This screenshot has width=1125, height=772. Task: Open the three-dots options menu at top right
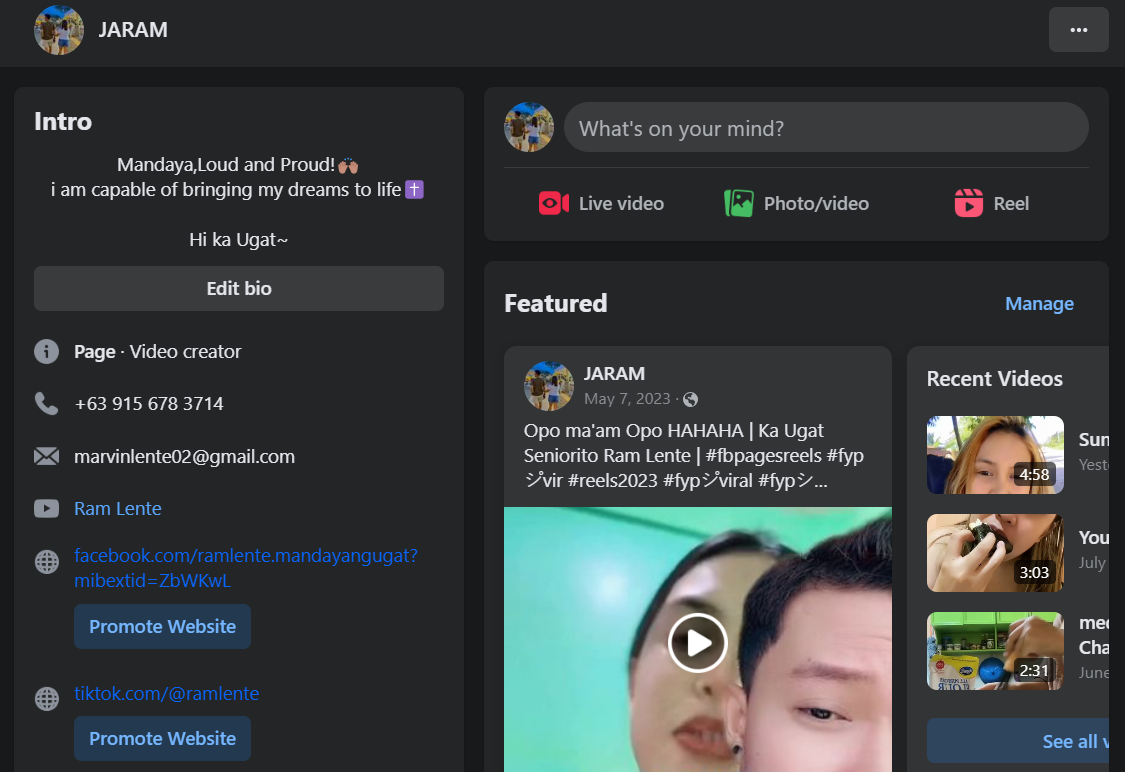pos(1078,29)
